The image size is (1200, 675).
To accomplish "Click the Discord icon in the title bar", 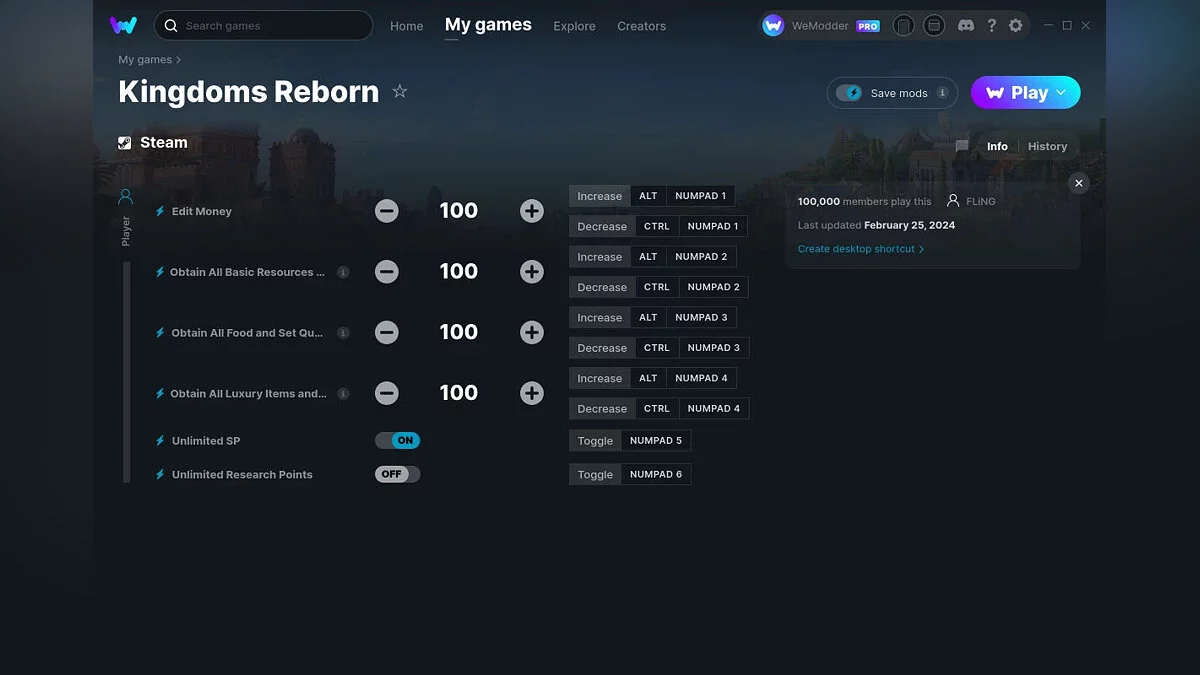I will pyautogui.click(x=966, y=25).
